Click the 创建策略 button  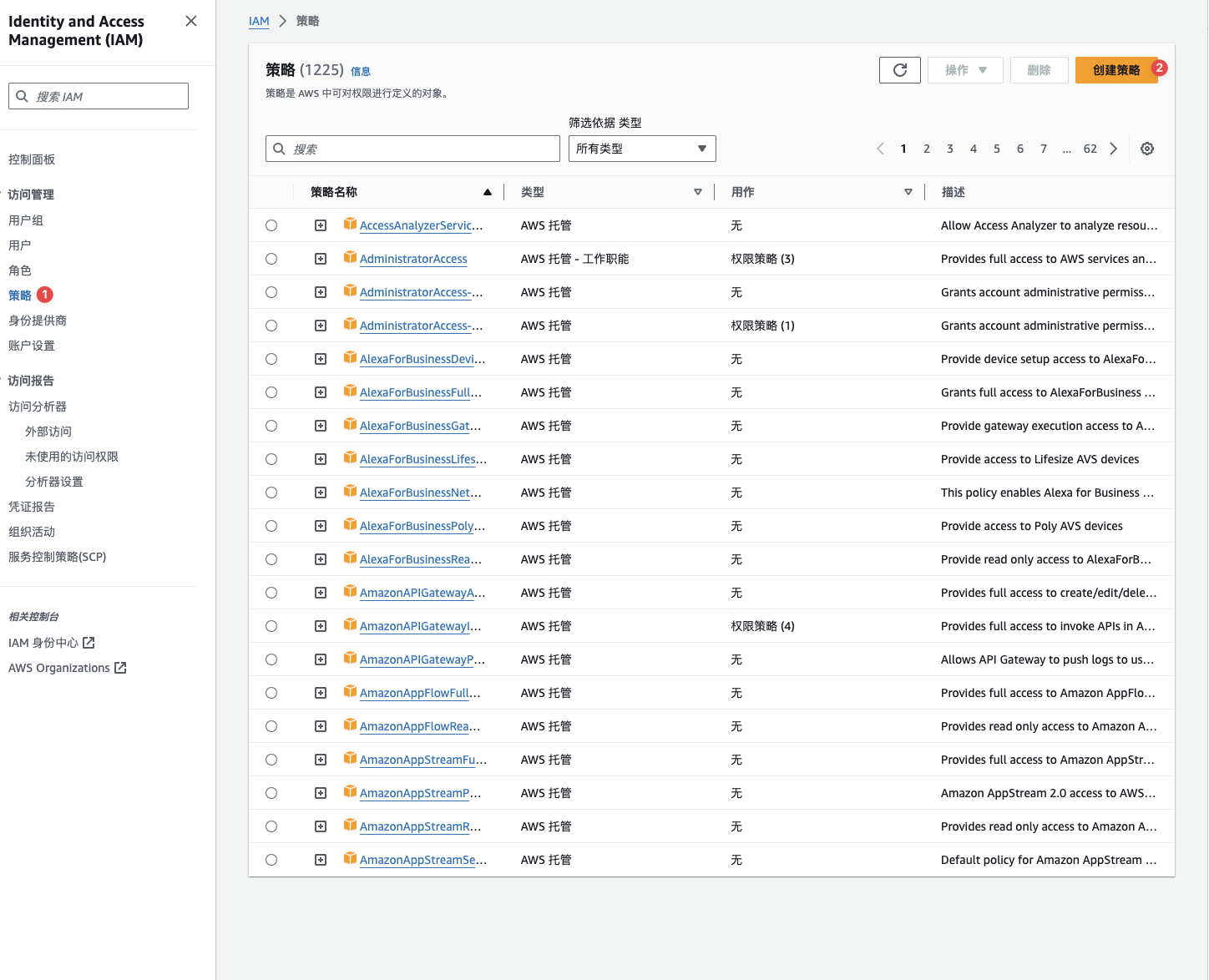1116,70
